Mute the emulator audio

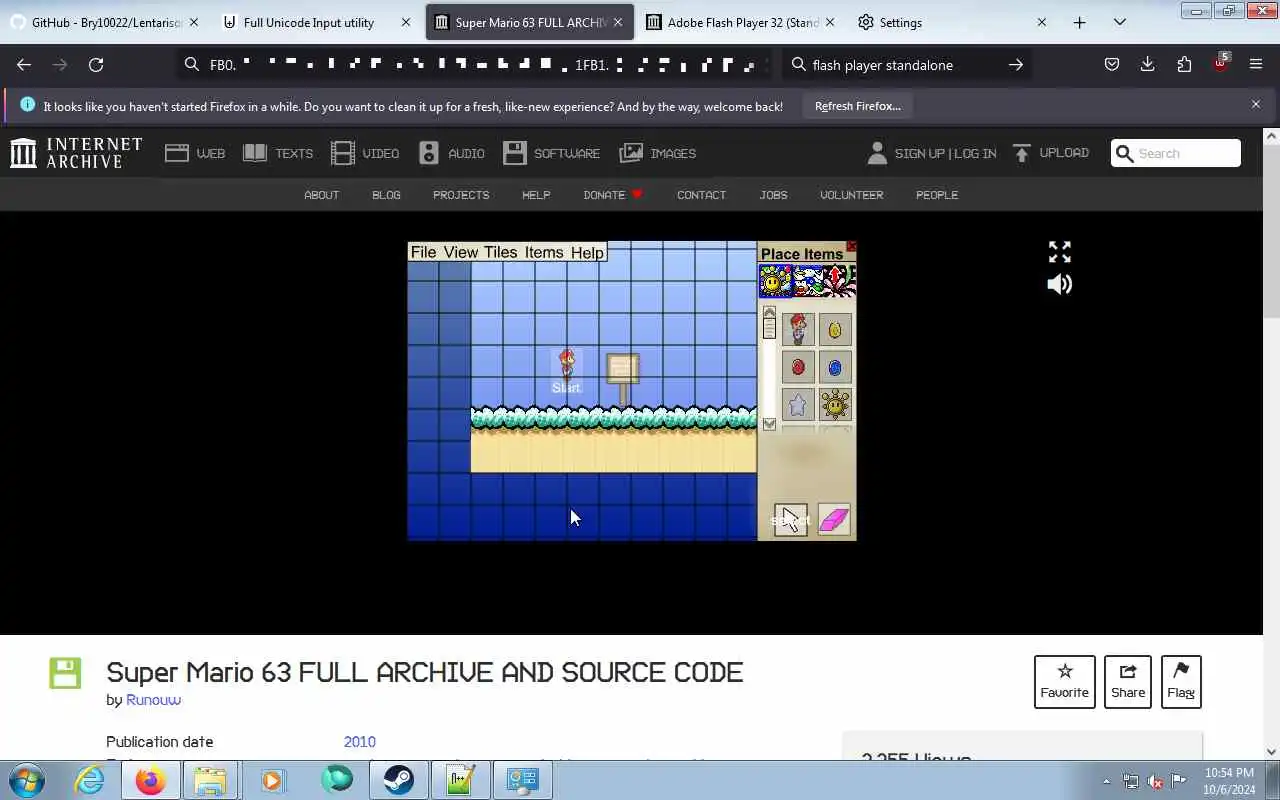click(x=1059, y=285)
